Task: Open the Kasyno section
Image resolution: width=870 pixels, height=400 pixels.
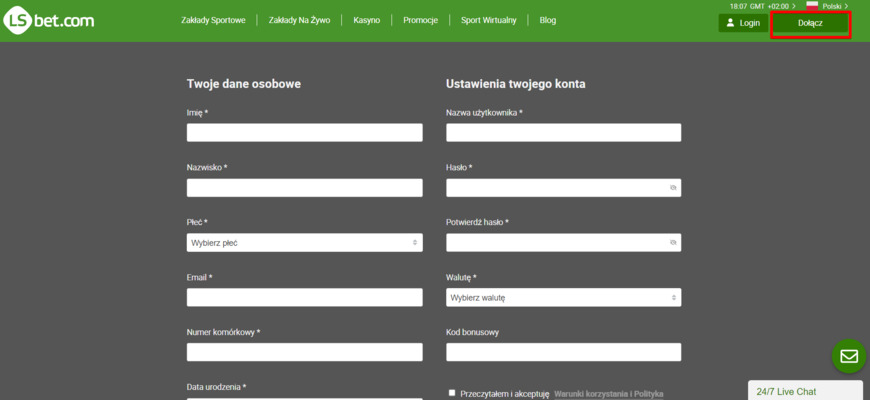Action: click(x=367, y=21)
